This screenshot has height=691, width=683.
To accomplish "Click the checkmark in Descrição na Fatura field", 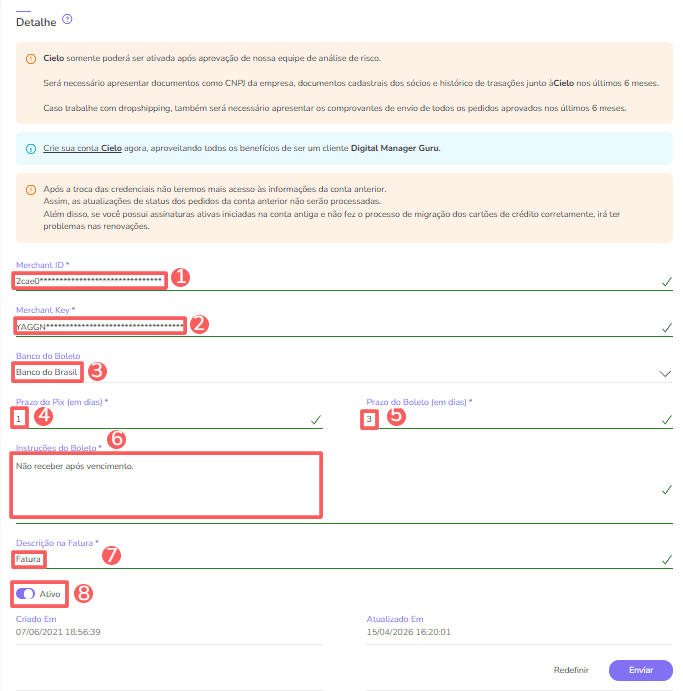I will point(667,559).
